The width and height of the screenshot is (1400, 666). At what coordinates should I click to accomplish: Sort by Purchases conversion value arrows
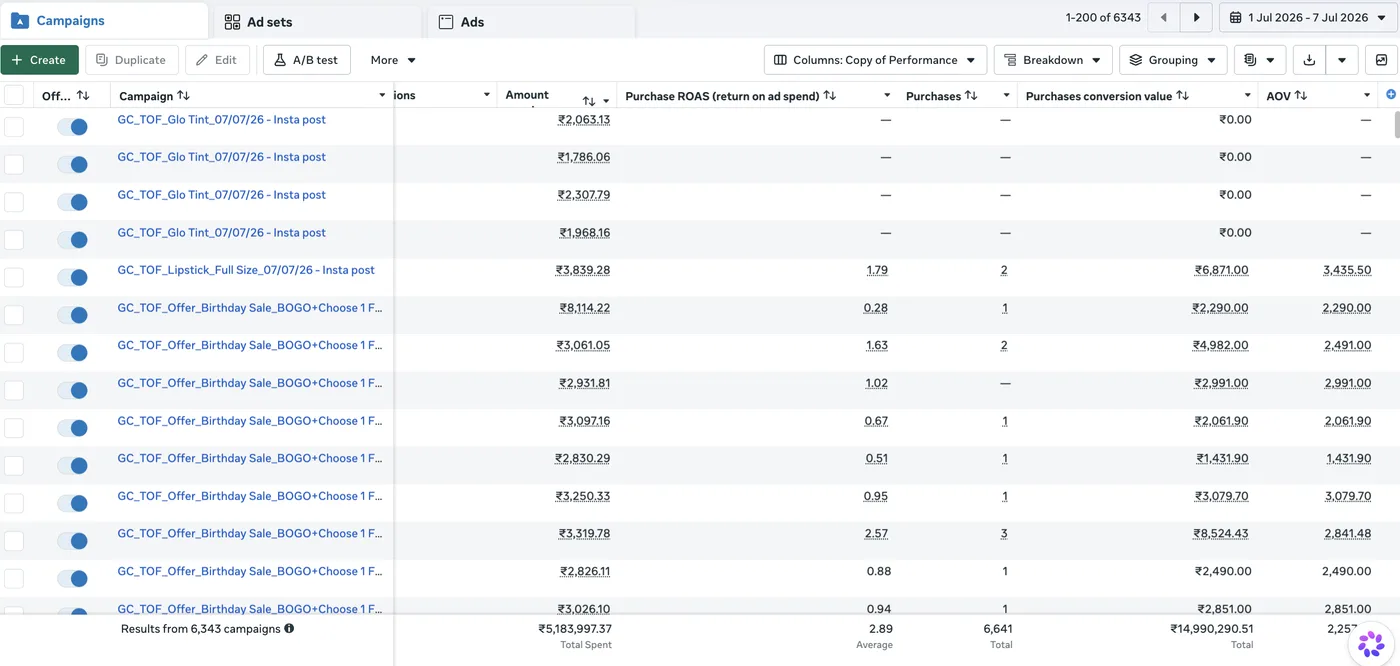point(1183,96)
